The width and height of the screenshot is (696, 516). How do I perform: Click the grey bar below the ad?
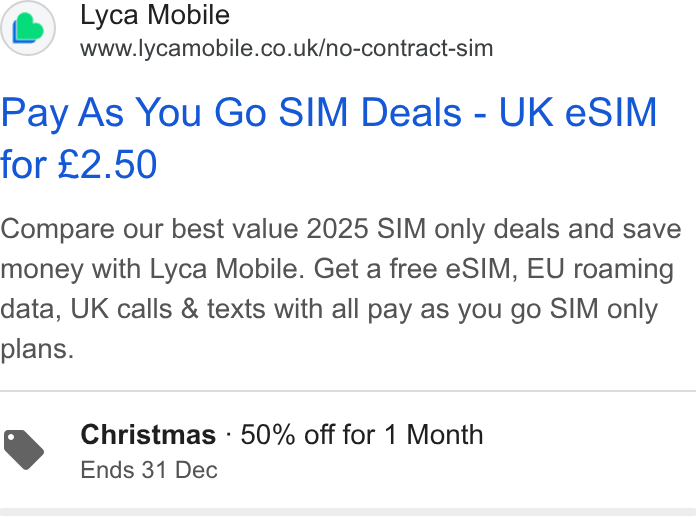pyautogui.click(x=348, y=512)
